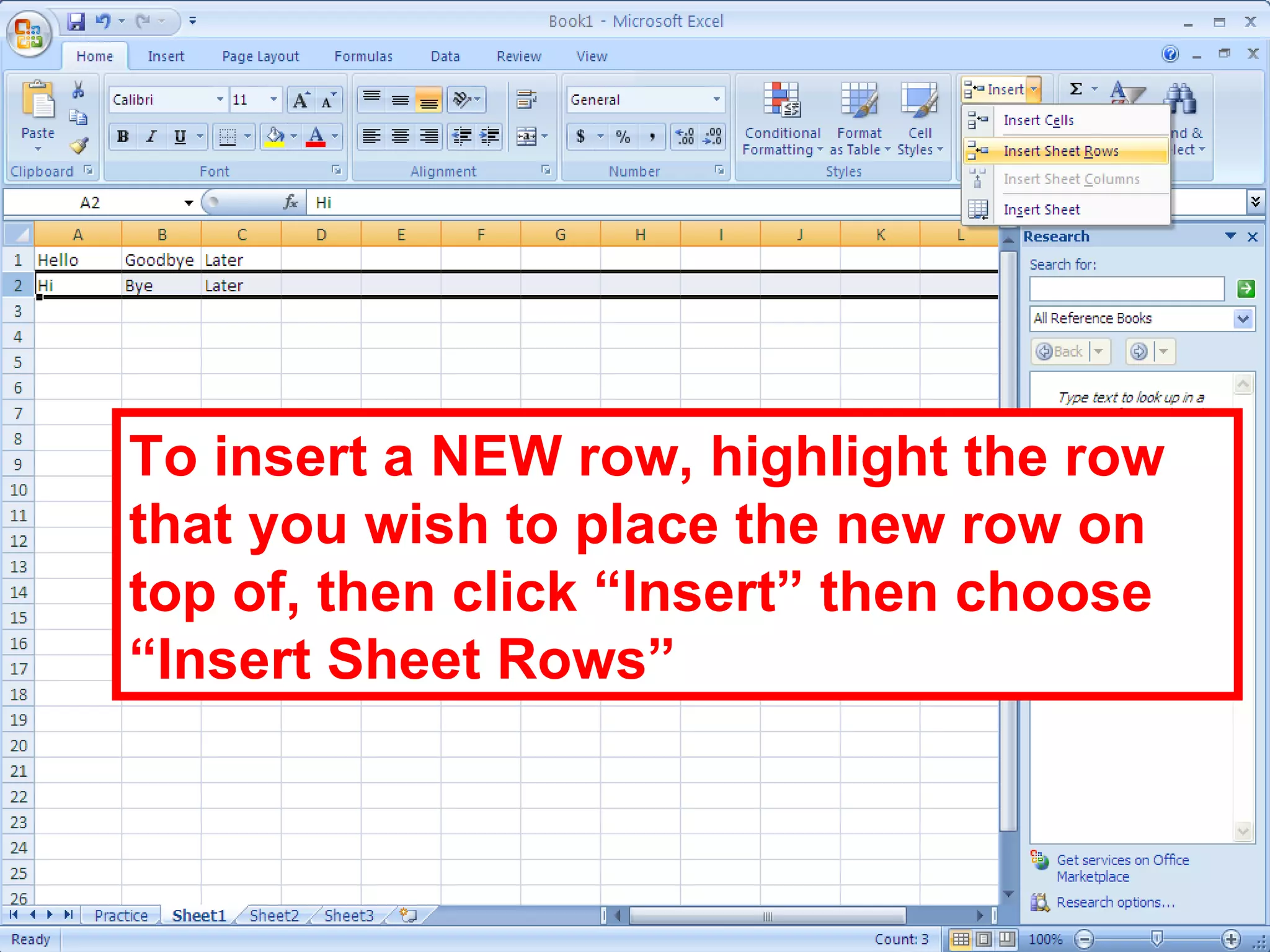
Task: Click Merge and Center icon
Action: [526, 136]
